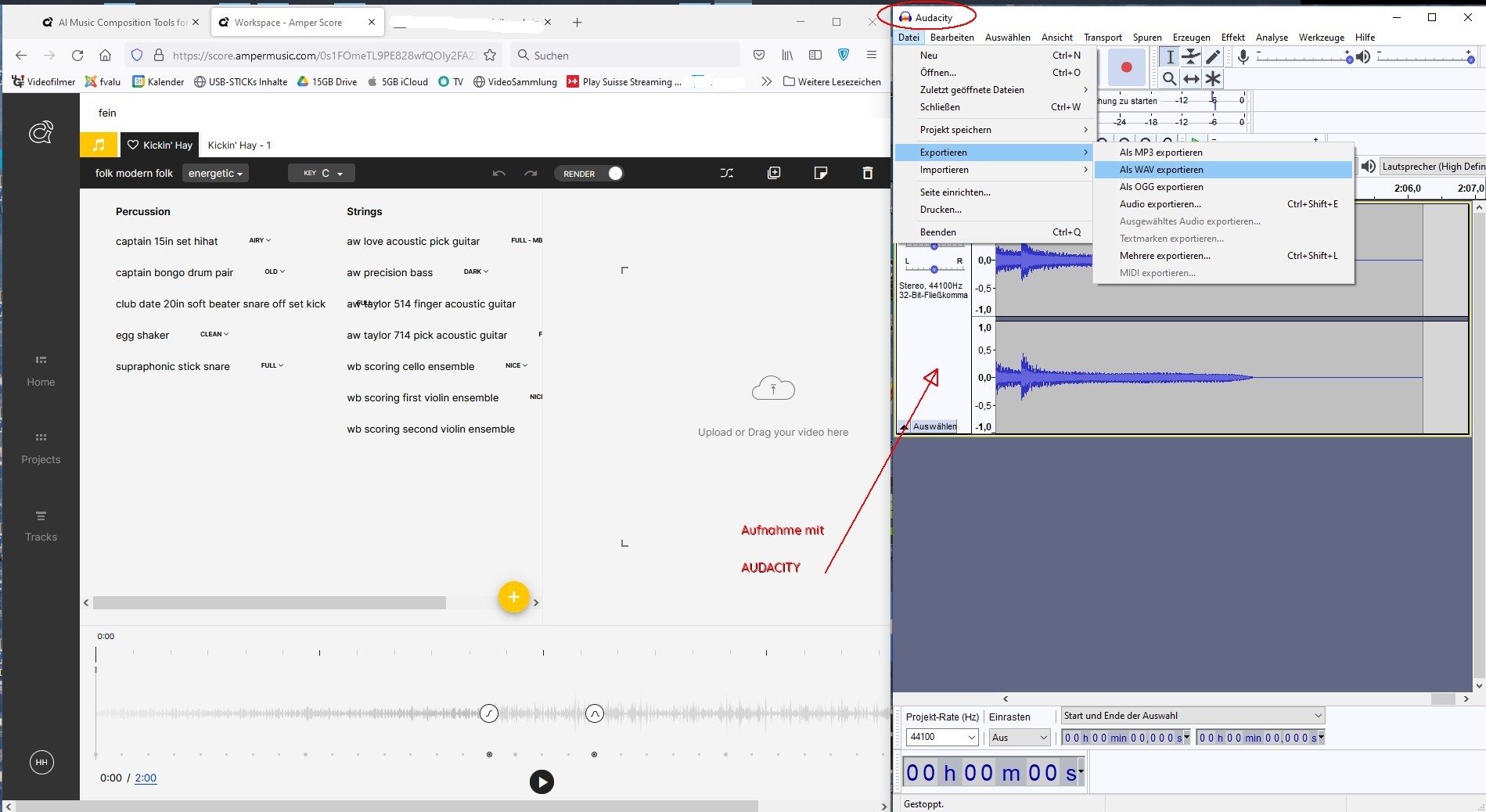Select the Audacity multi-tool asterisk
The image size is (1486, 812).
(x=1213, y=78)
